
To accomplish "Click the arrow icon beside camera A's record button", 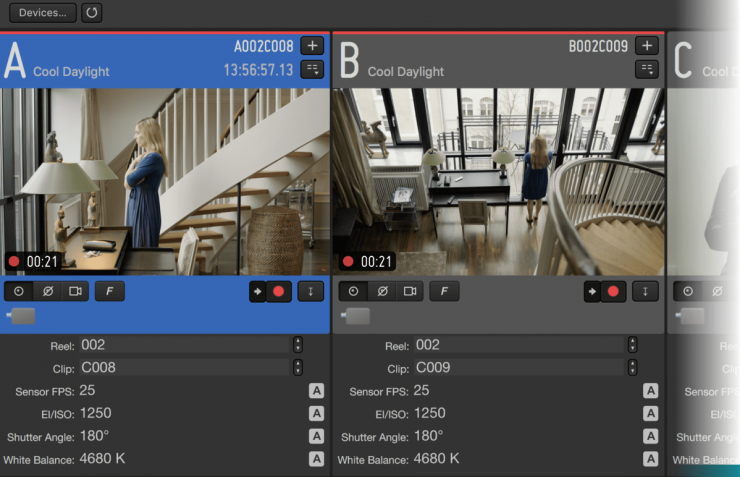I will pos(257,291).
